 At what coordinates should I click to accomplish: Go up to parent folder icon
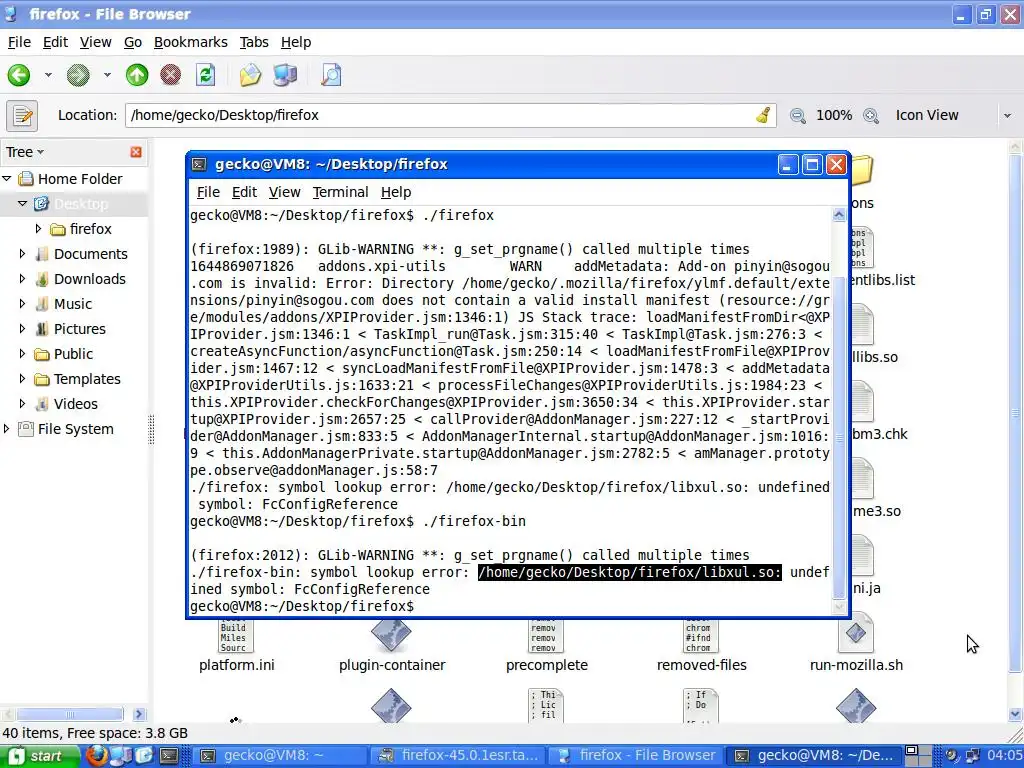(136, 75)
